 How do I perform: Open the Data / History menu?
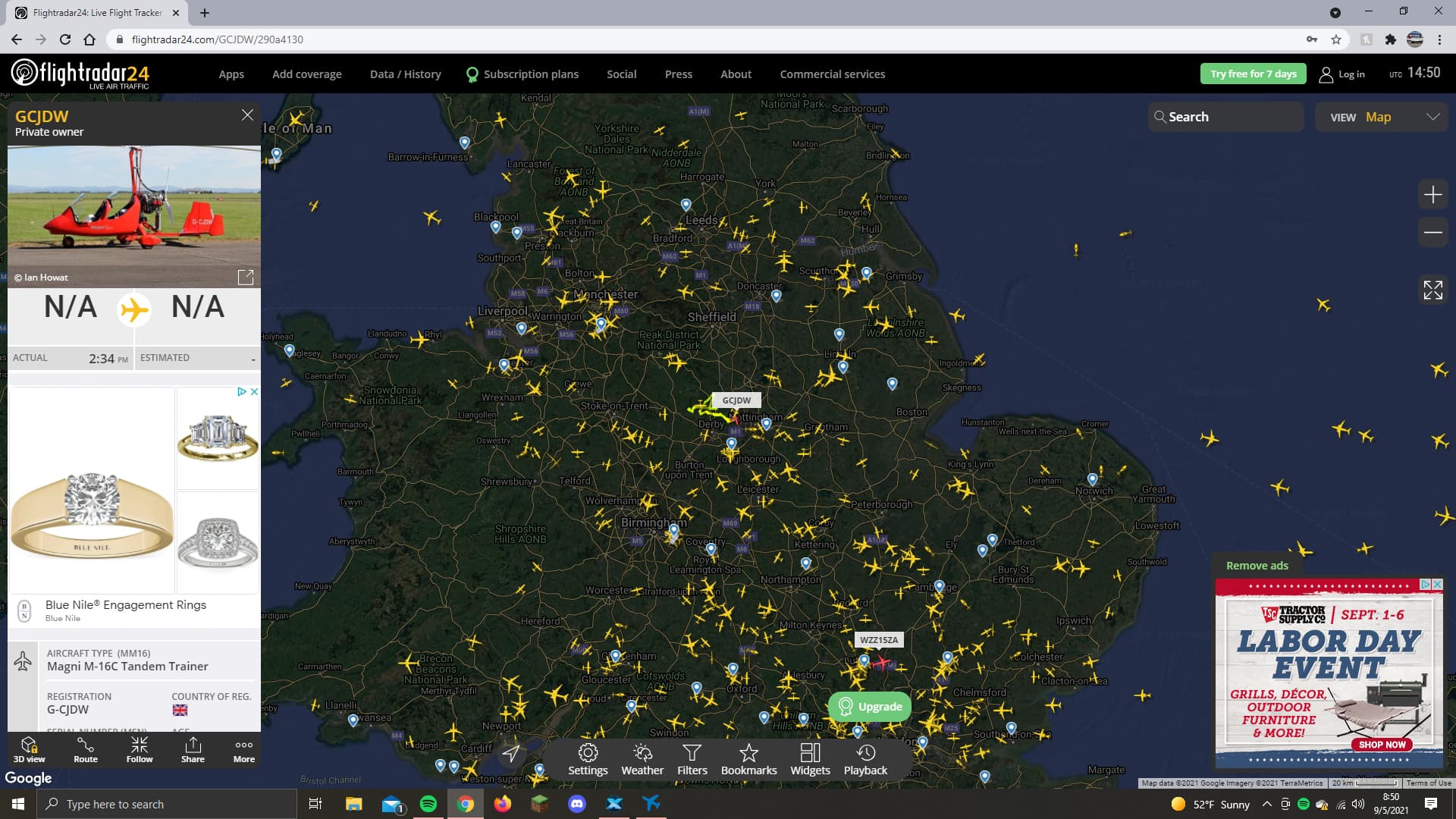coord(405,74)
